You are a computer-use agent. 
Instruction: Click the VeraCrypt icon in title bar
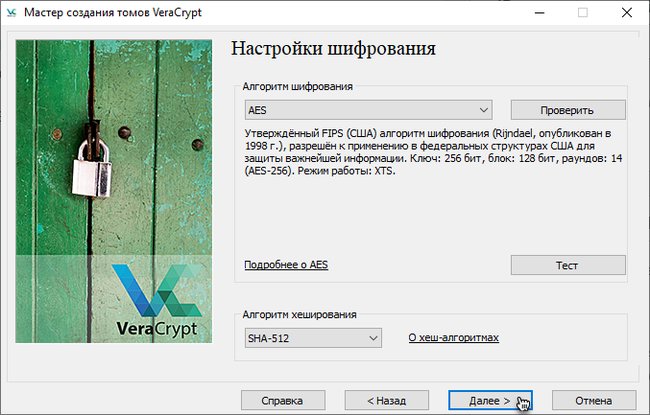click(x=11, y=12)
